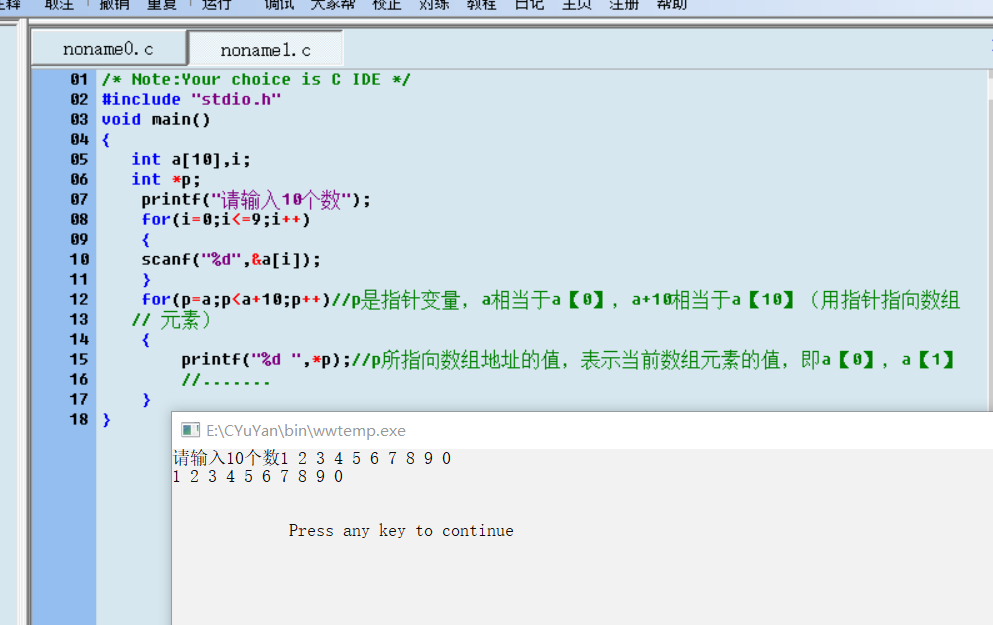
Task: Click the printf("%d ",*p) statement
Action: [266, 360]
